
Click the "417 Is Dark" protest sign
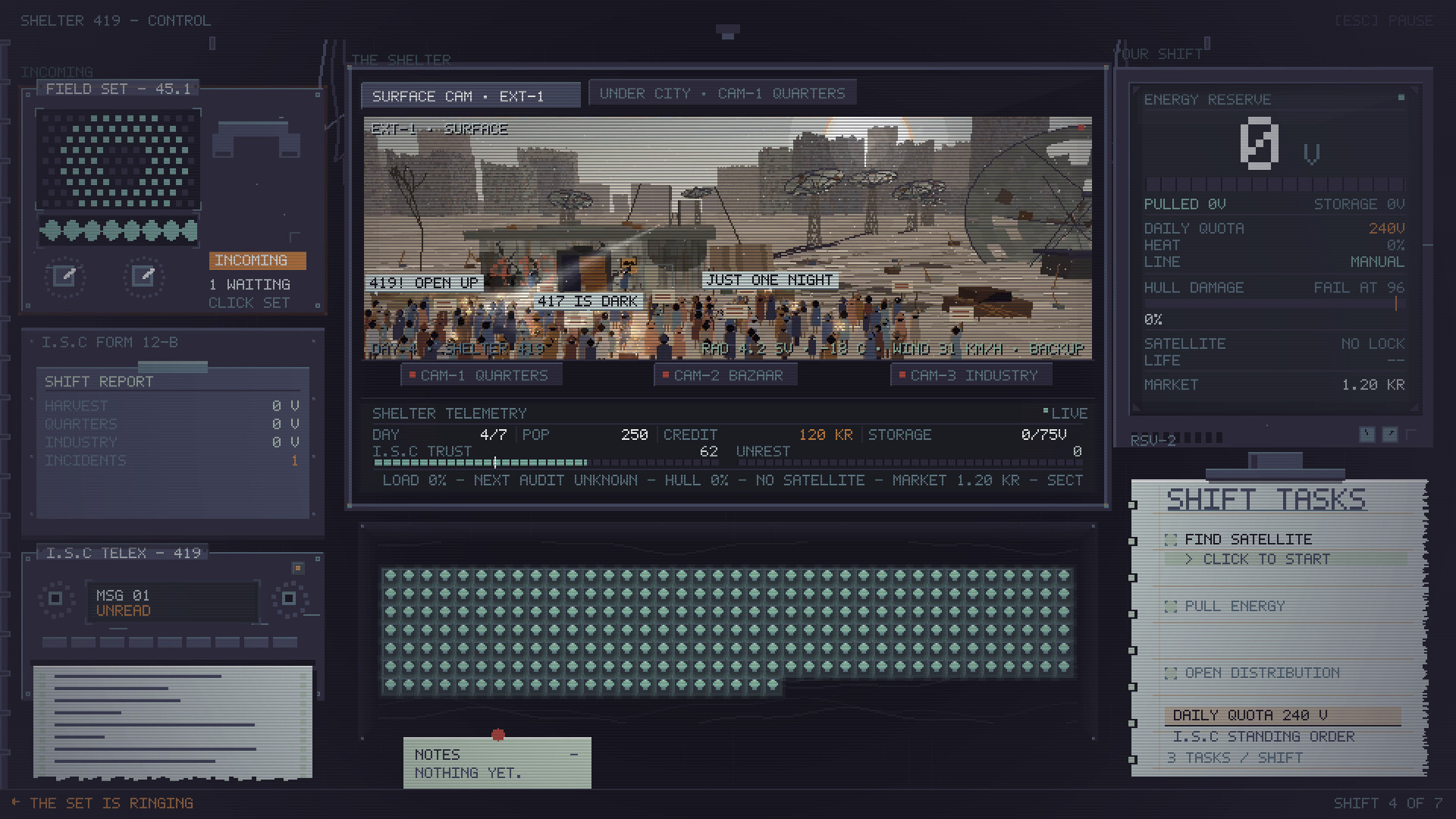[588, 301]
